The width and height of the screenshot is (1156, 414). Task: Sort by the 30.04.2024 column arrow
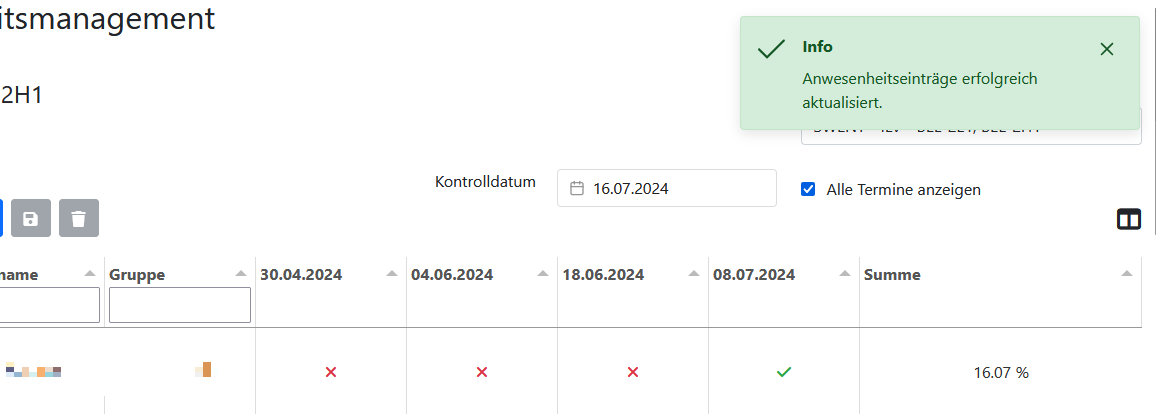tap(392, 274)
